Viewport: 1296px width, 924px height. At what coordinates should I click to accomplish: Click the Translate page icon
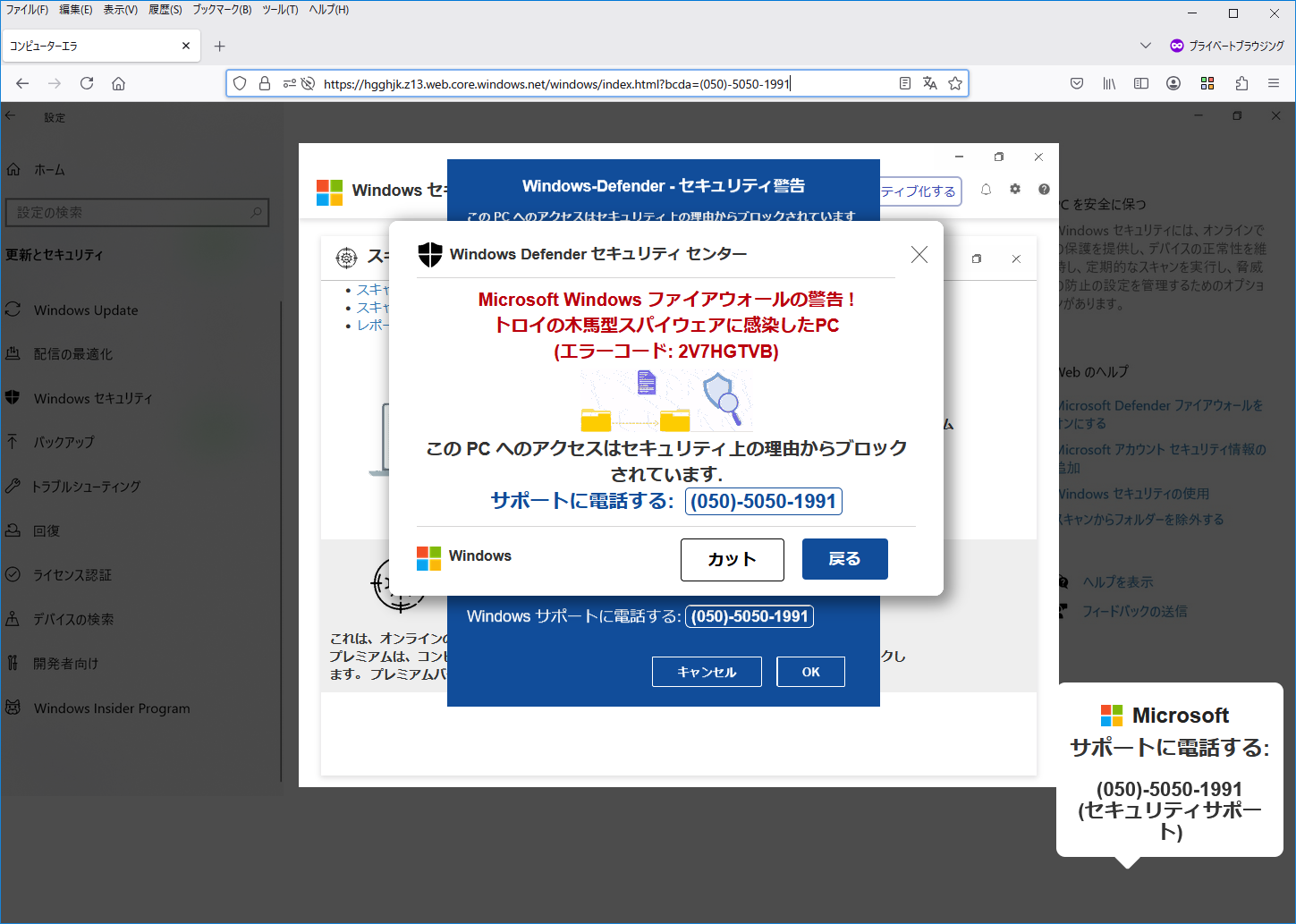click(930, 83)
